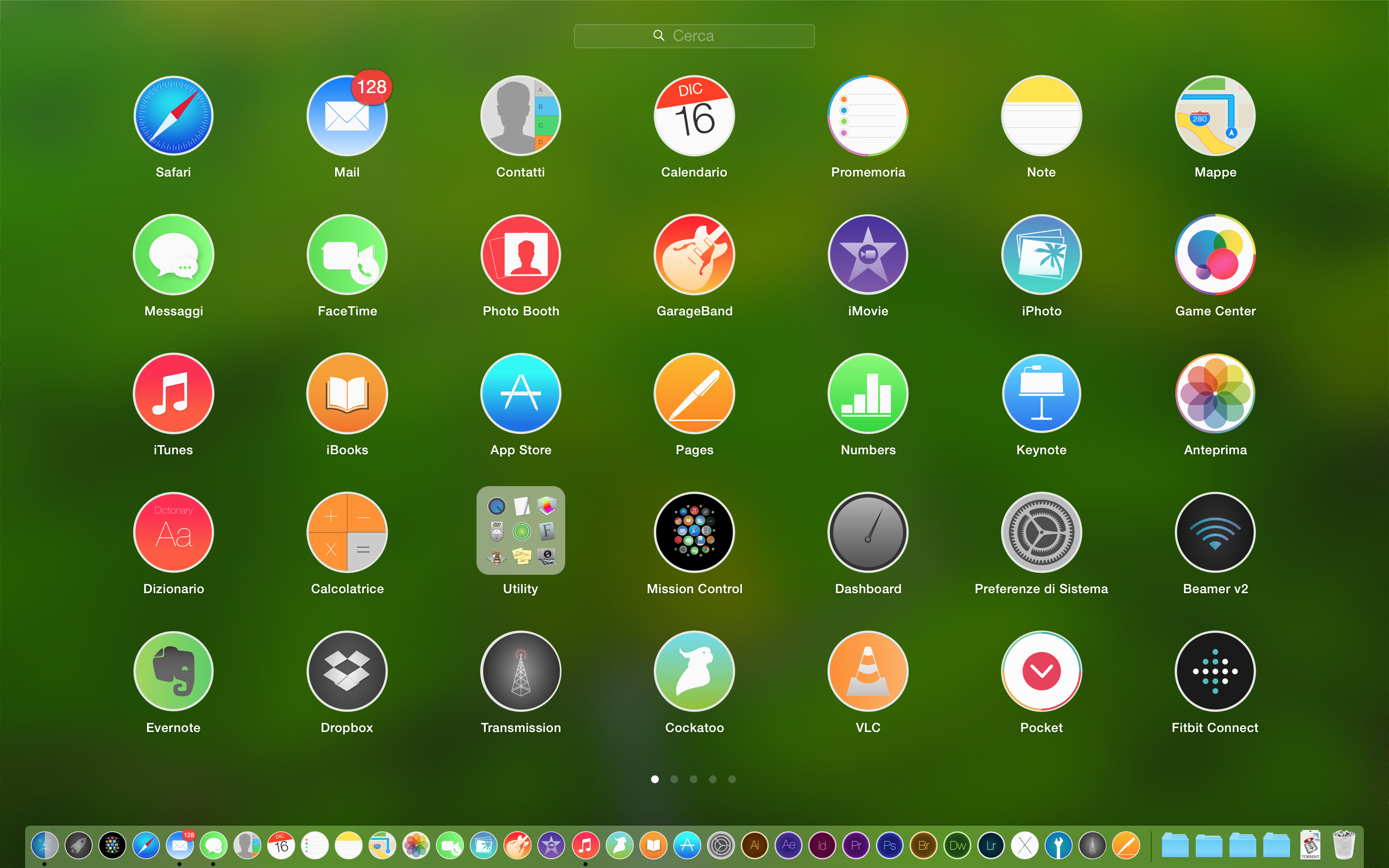Open Cockatoo app
The height and width of the screenshot is (868, 1389).
[x=694, y=671]
